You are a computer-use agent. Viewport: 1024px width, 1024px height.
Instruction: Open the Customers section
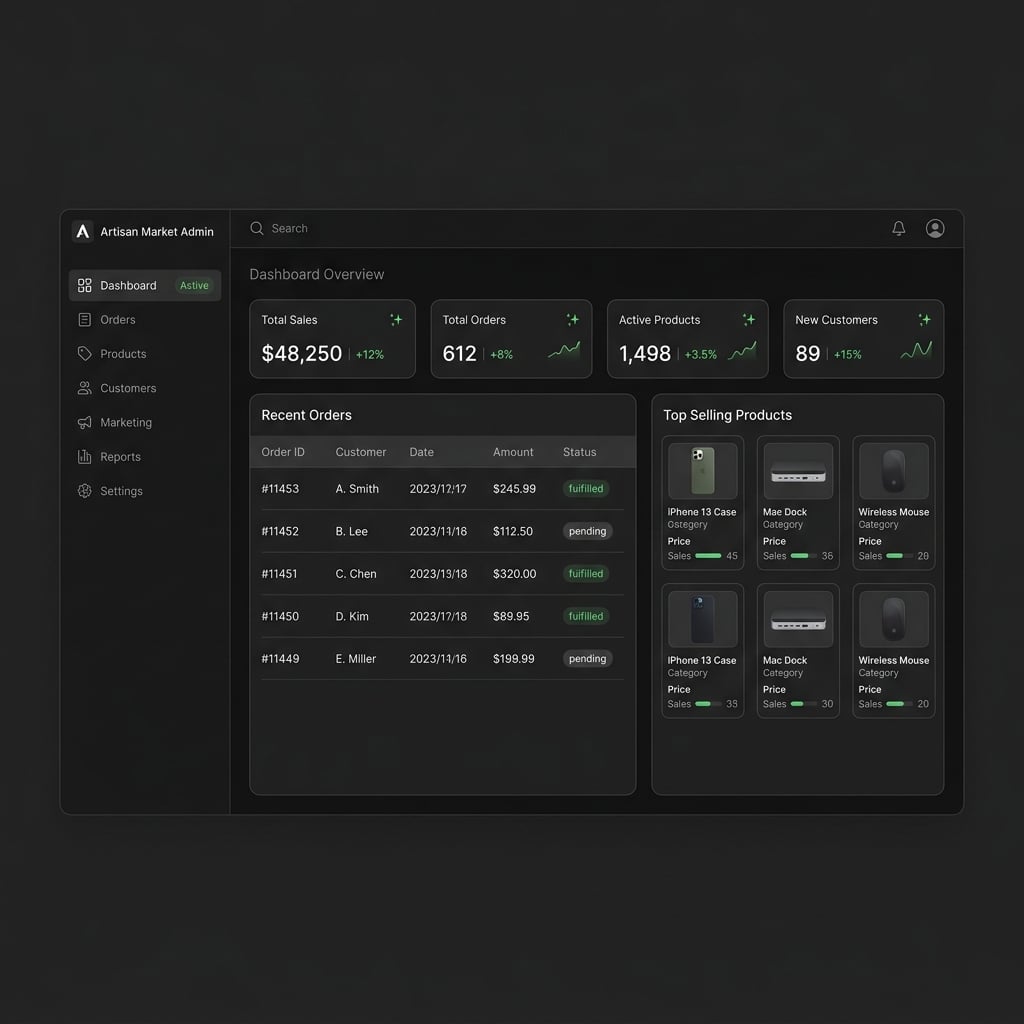click(126, 388)
